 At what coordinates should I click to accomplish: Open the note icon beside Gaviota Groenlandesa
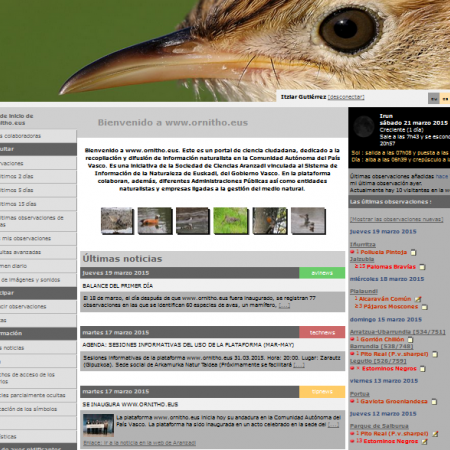point(434,402)
